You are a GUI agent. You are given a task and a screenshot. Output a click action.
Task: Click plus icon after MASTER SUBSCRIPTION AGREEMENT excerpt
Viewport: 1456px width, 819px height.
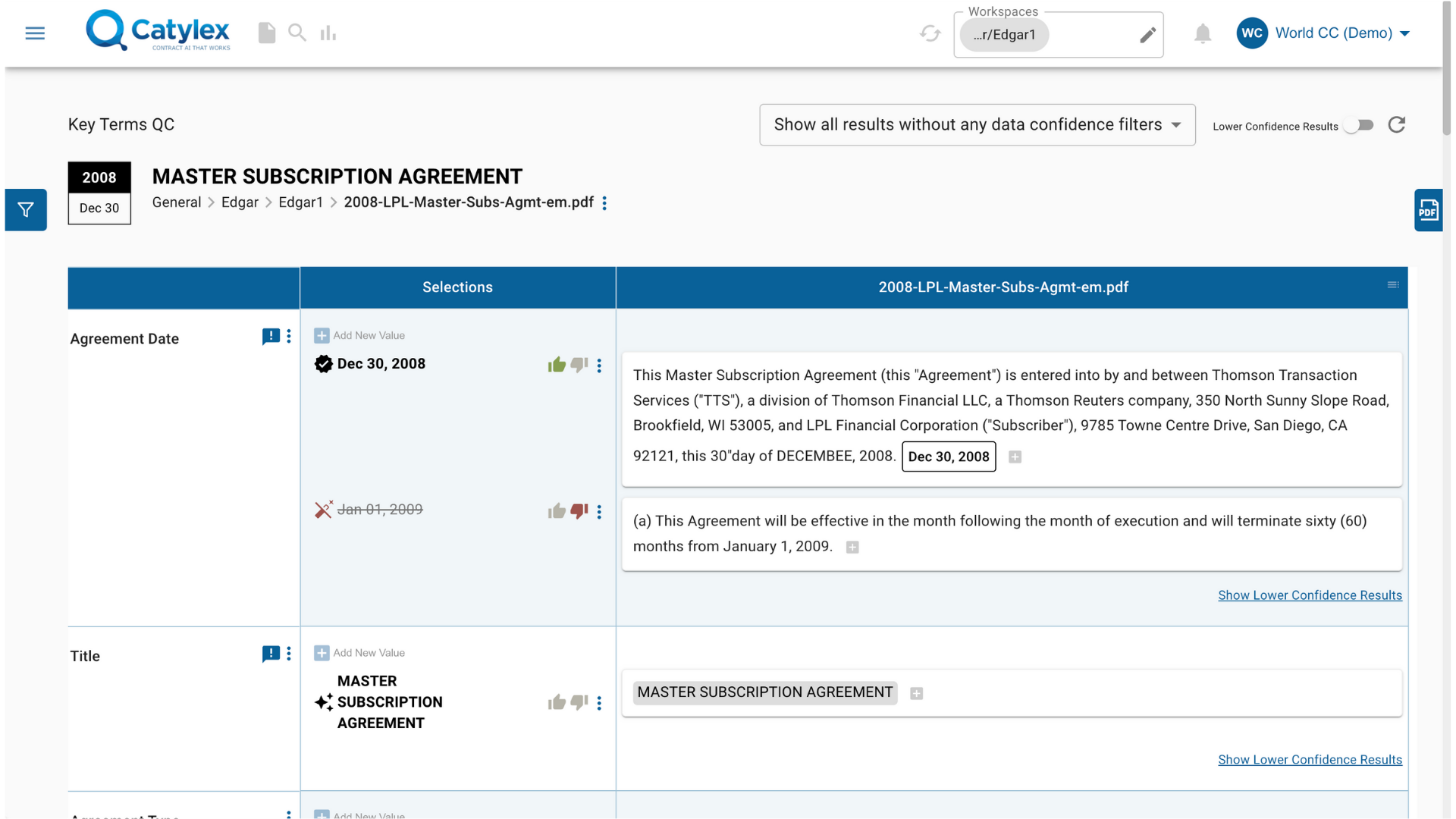(x=916, y=693)
